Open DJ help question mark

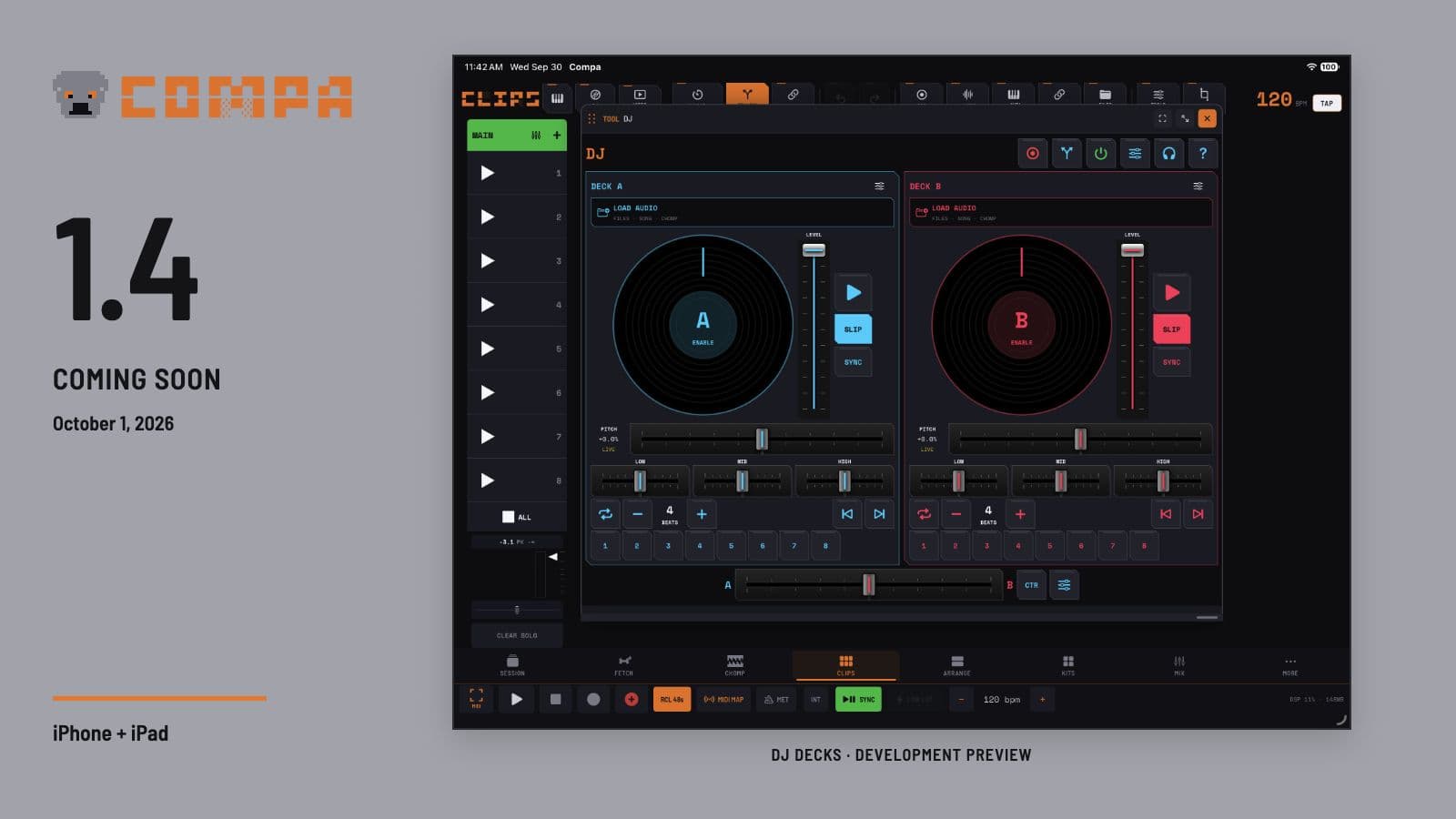(x=1203, y=154)
